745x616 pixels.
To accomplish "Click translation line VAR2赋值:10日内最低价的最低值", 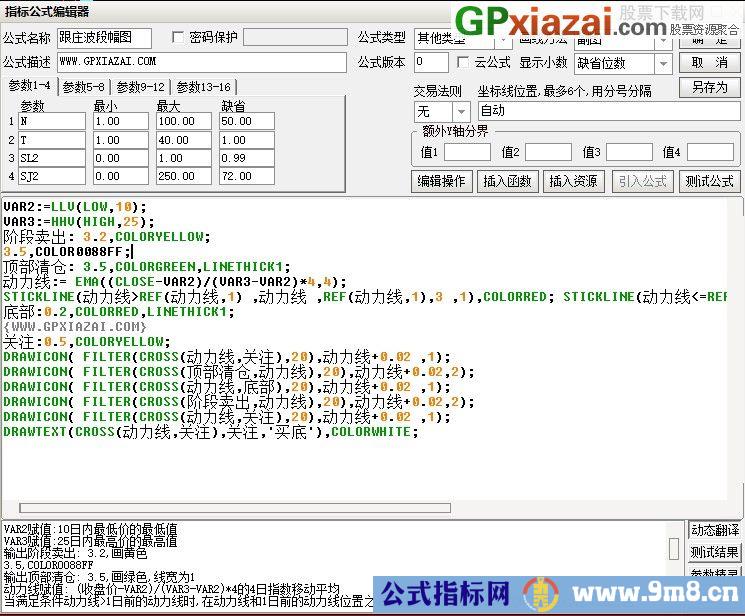I will tap(90, 529).
